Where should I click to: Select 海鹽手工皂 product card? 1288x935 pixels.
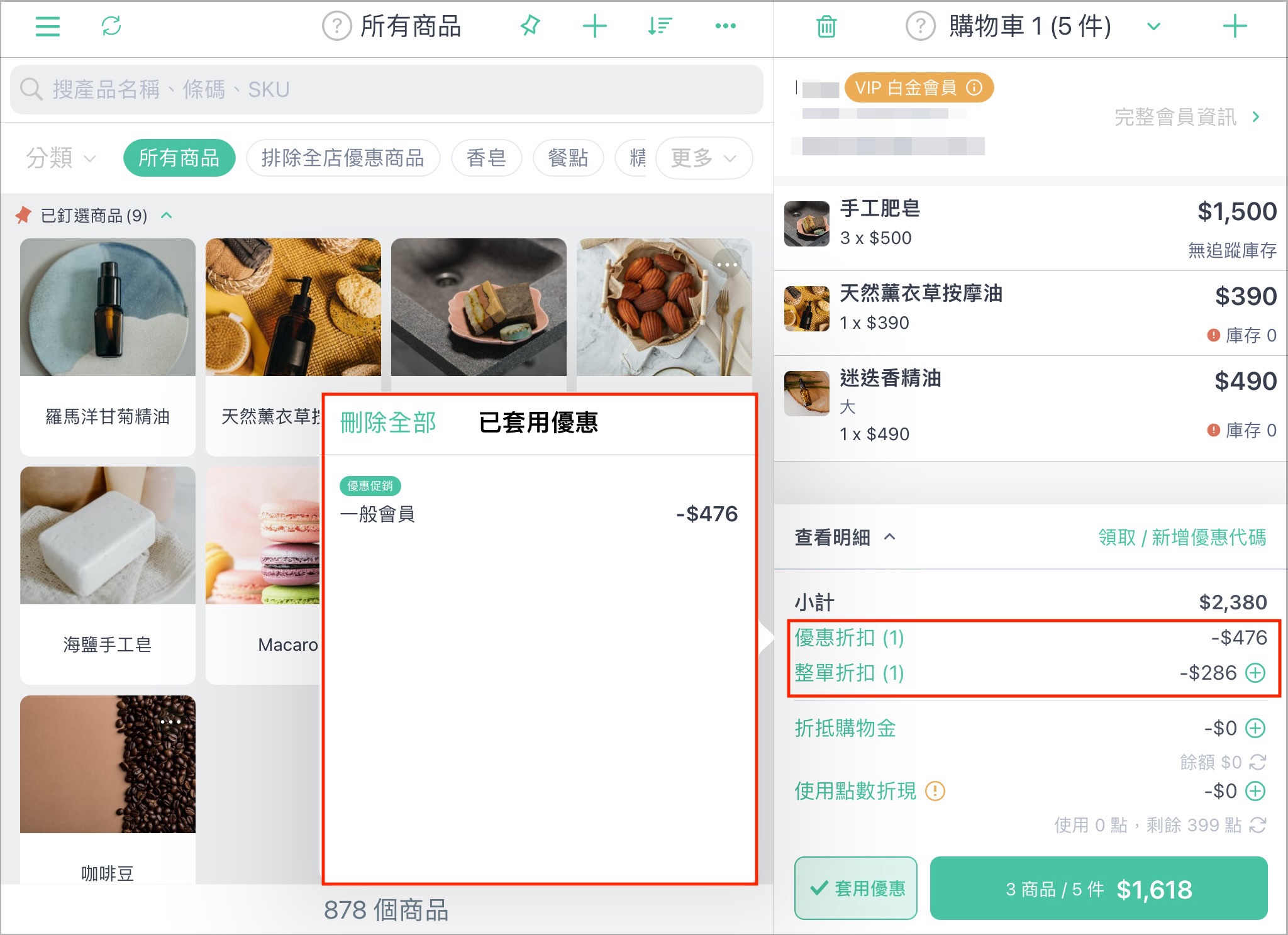[108, 575]
